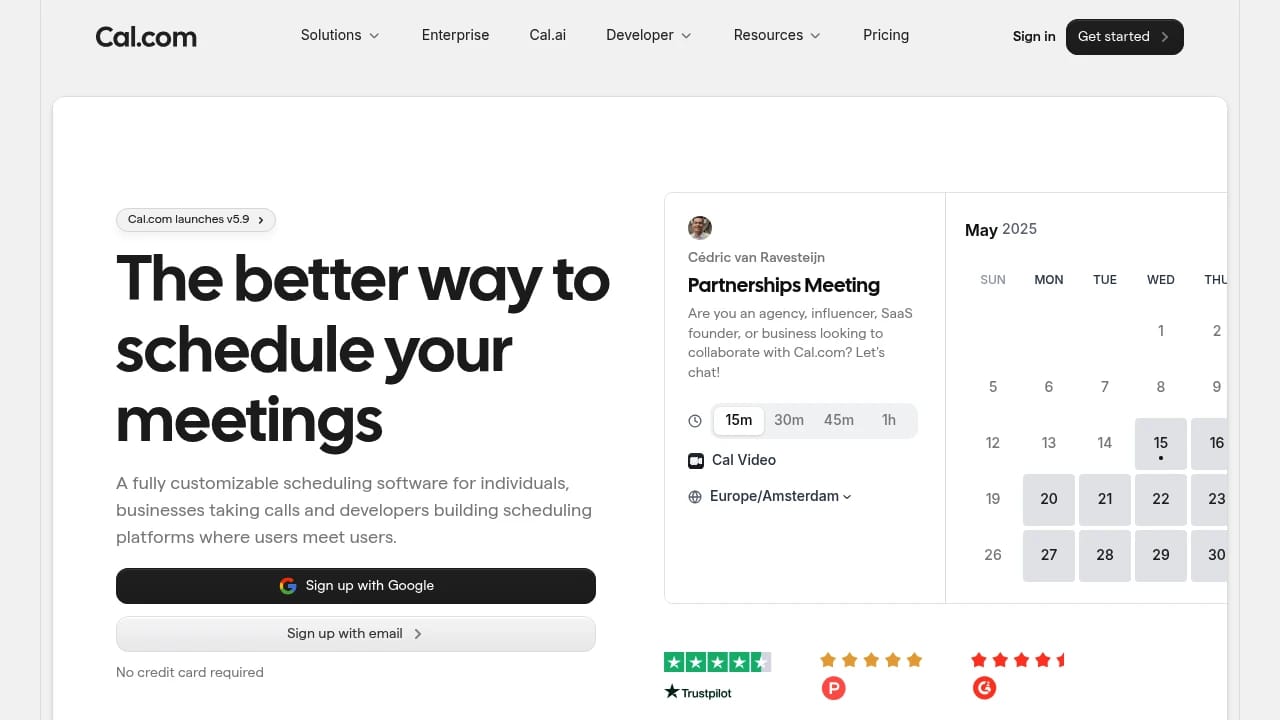Go to the Pricing page
This screenshot has width=1280, height=720.
[886, 35]
